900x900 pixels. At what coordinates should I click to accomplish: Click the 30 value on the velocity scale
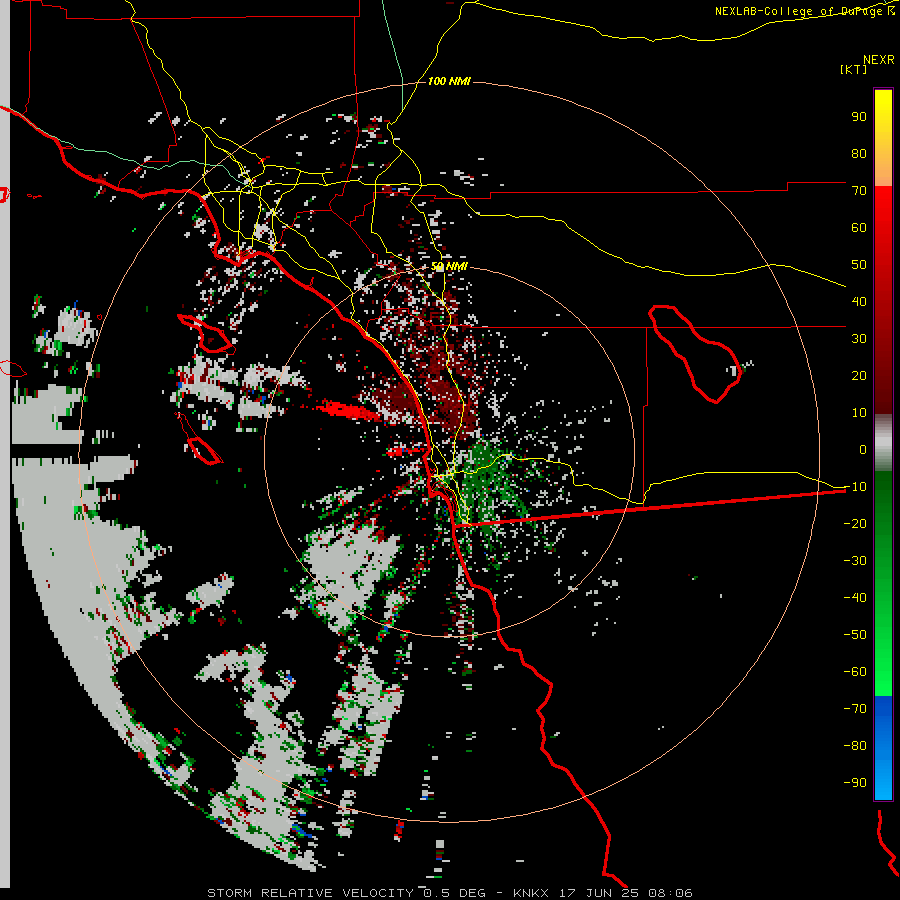[859, 339]
